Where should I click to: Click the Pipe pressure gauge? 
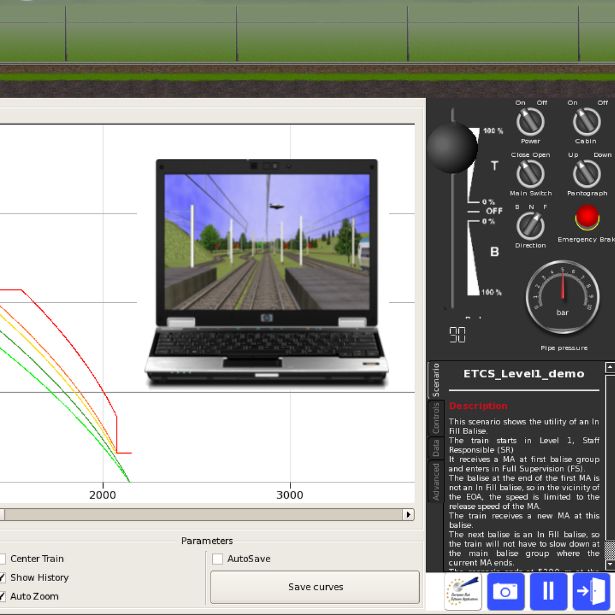[x=562, y=297]
